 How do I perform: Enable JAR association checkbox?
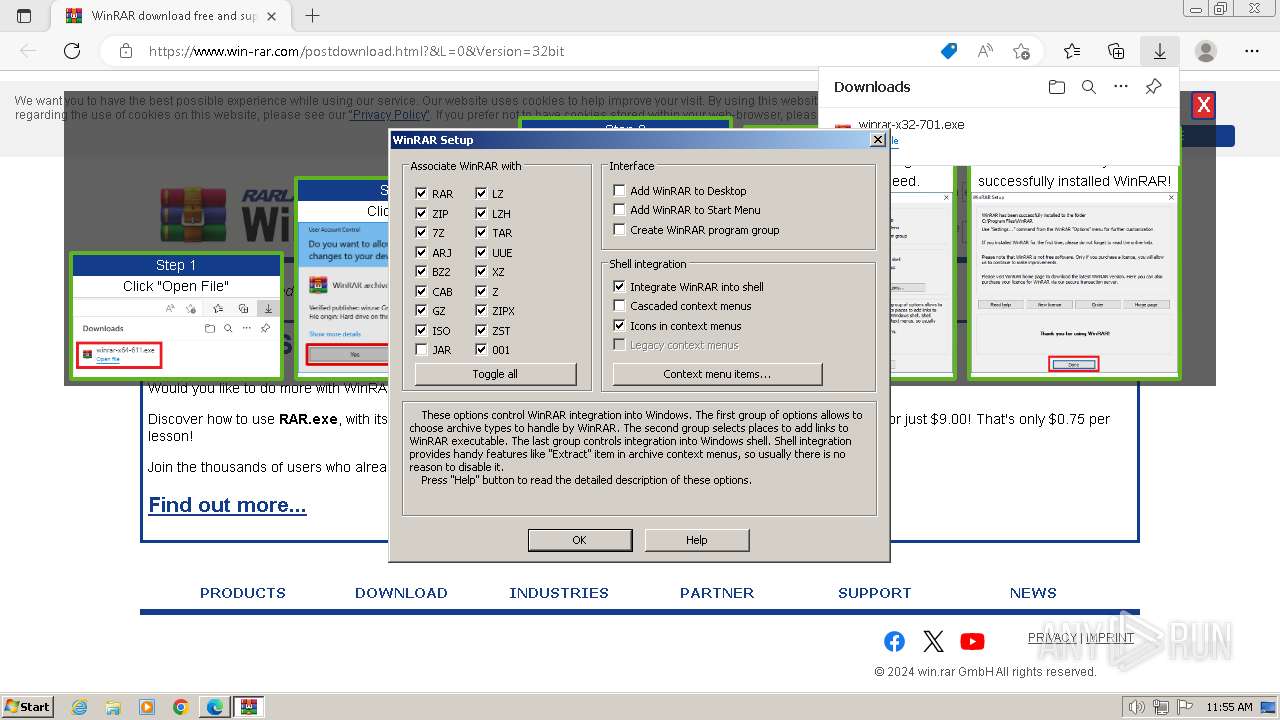(x=421, y=350)
